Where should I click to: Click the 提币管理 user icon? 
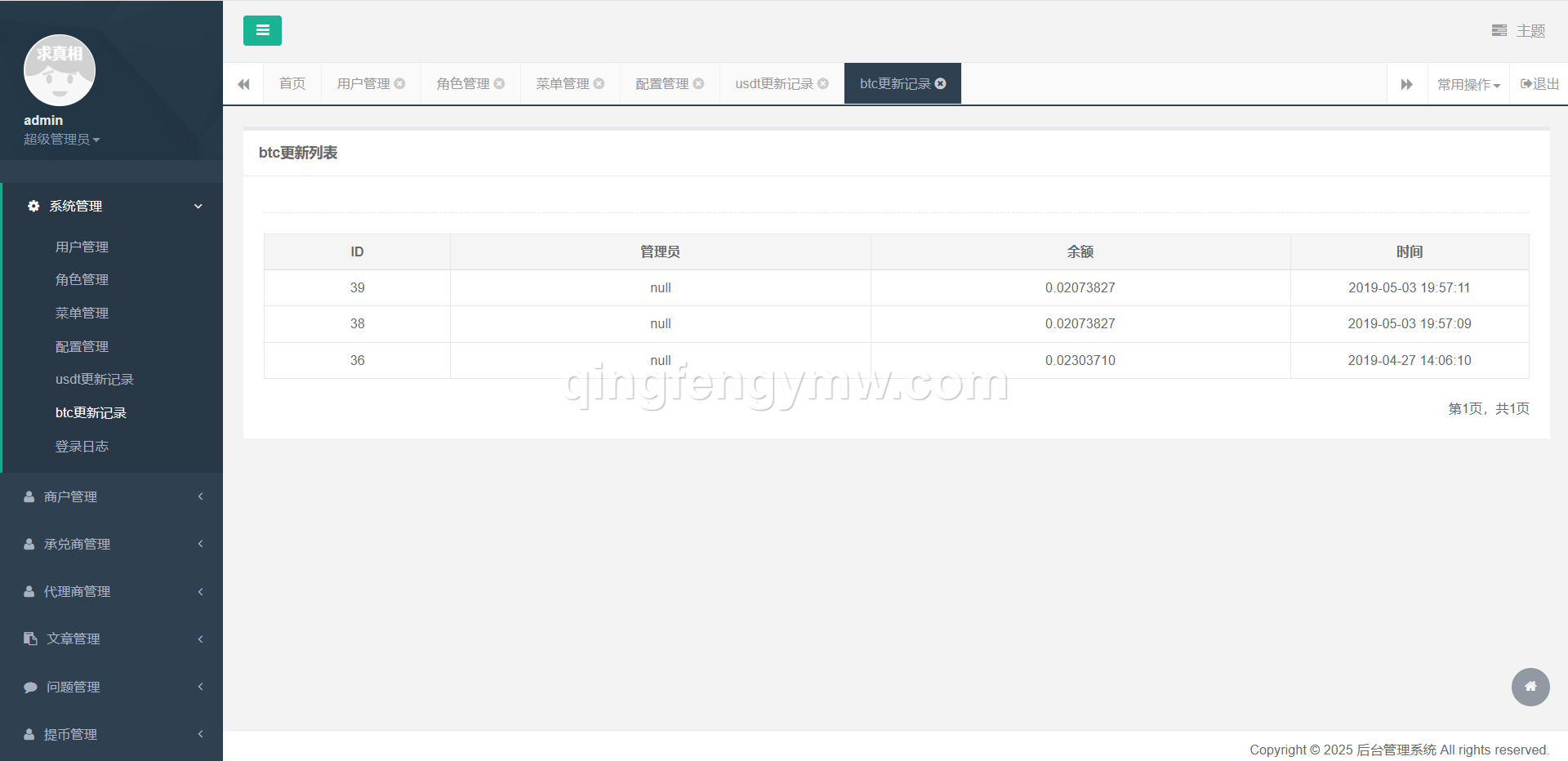29,734
